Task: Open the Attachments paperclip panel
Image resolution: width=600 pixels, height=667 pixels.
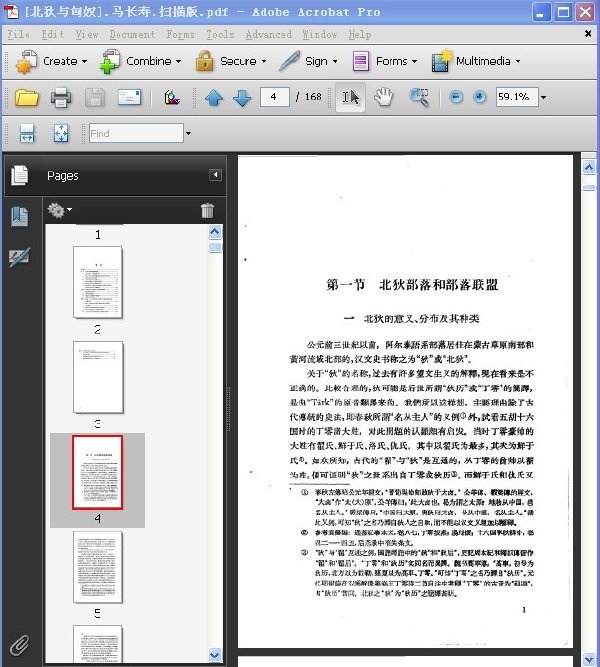Action: pos(19,646)
